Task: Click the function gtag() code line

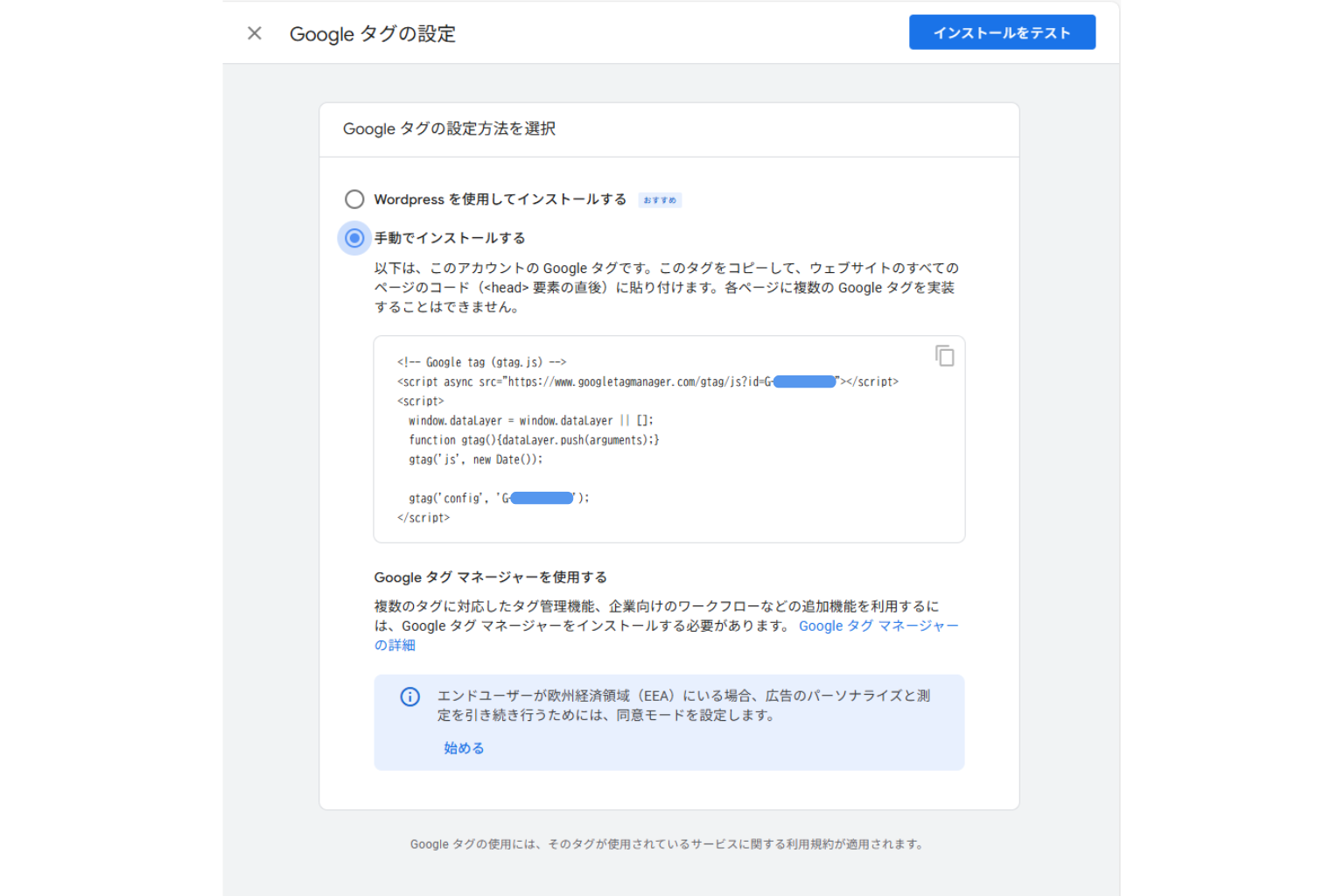Action: click(x=534, y=440)
